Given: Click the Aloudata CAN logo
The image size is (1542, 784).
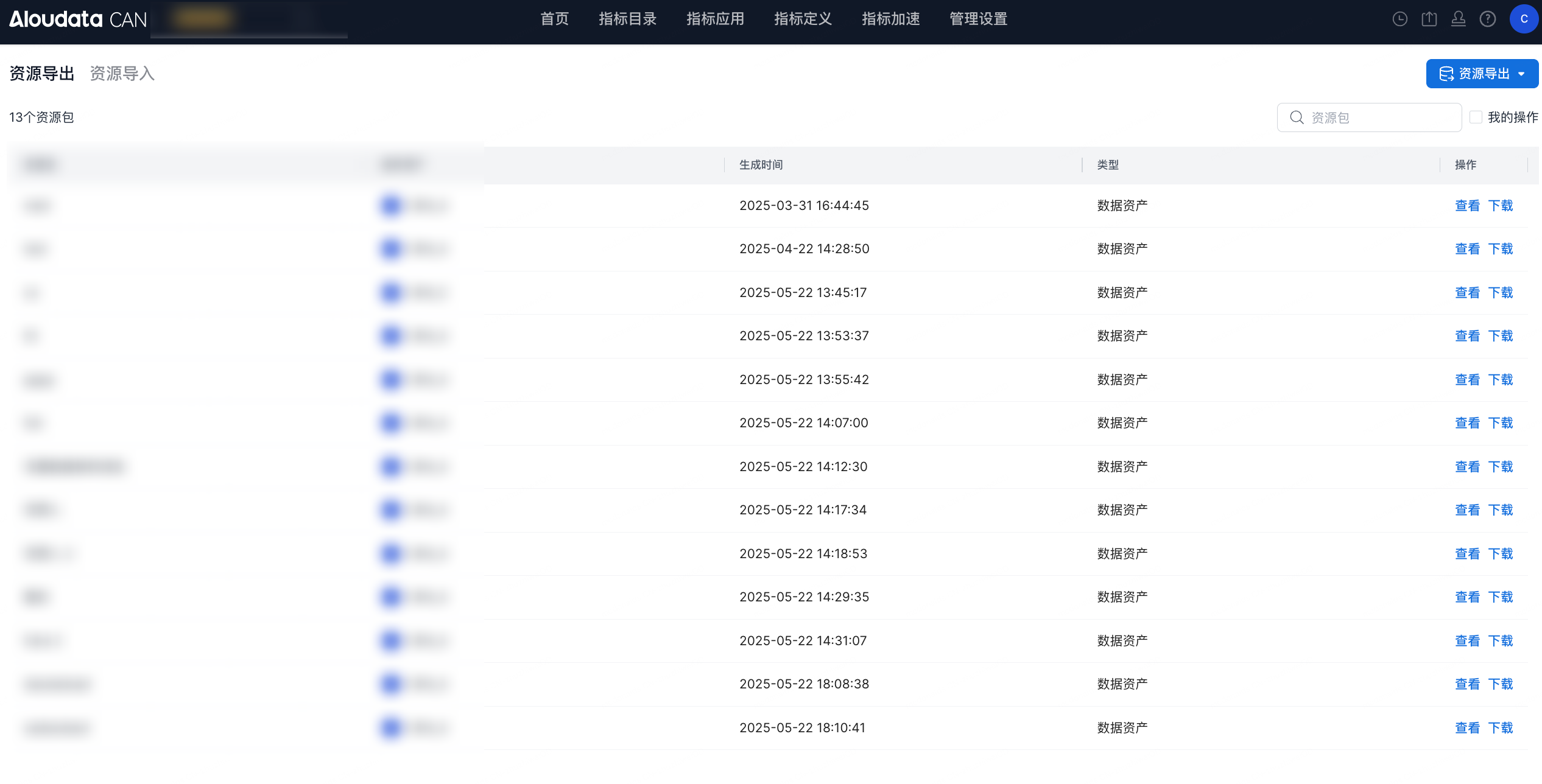Looking at the screenshot, I should point(78,19).
